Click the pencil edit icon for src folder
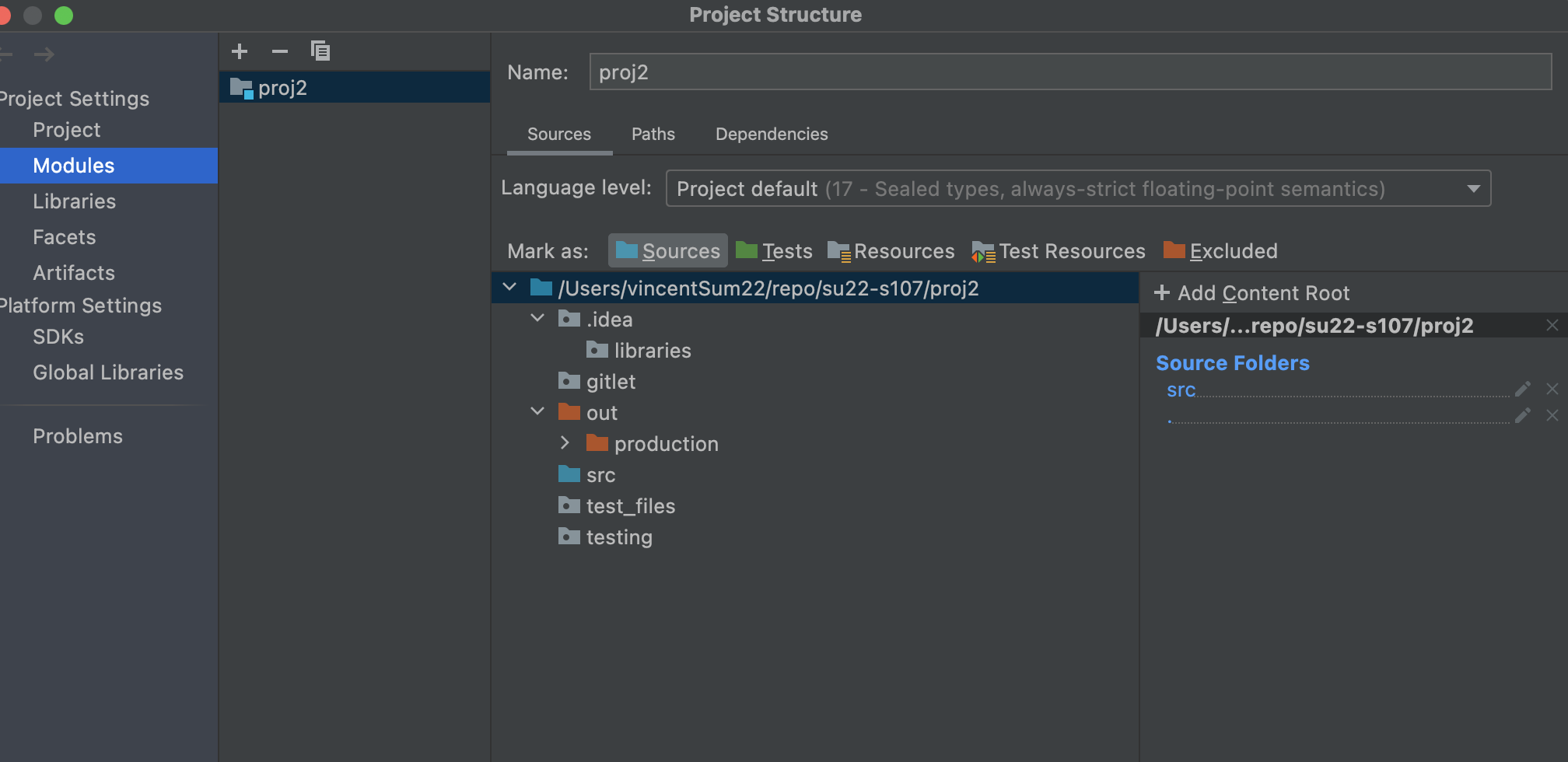The height and width of the screenshot is (762, 1568). [x=1522, y=389]
